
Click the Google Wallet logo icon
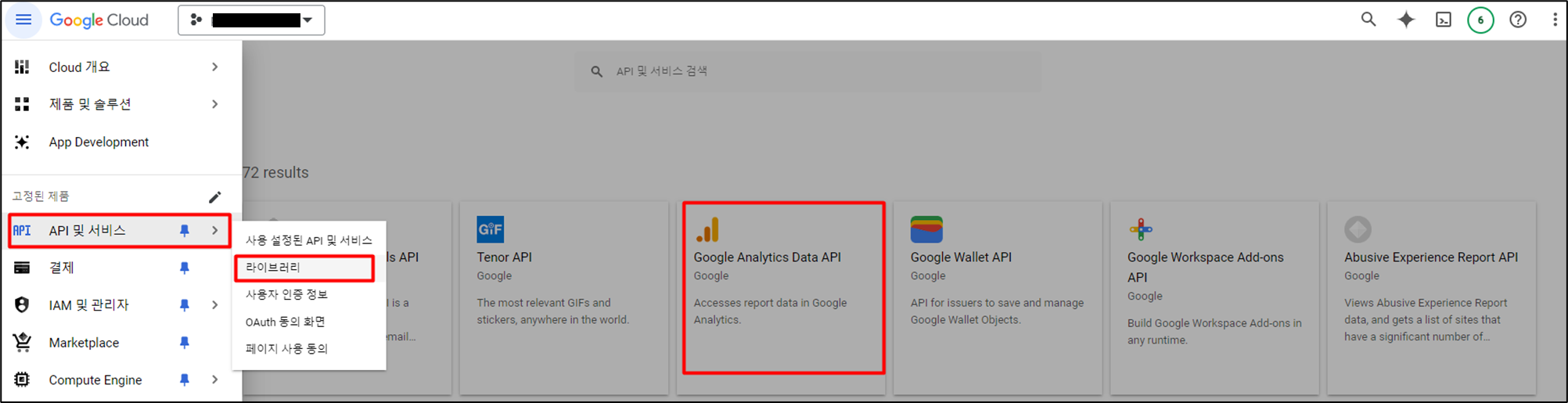pos(926,229)
